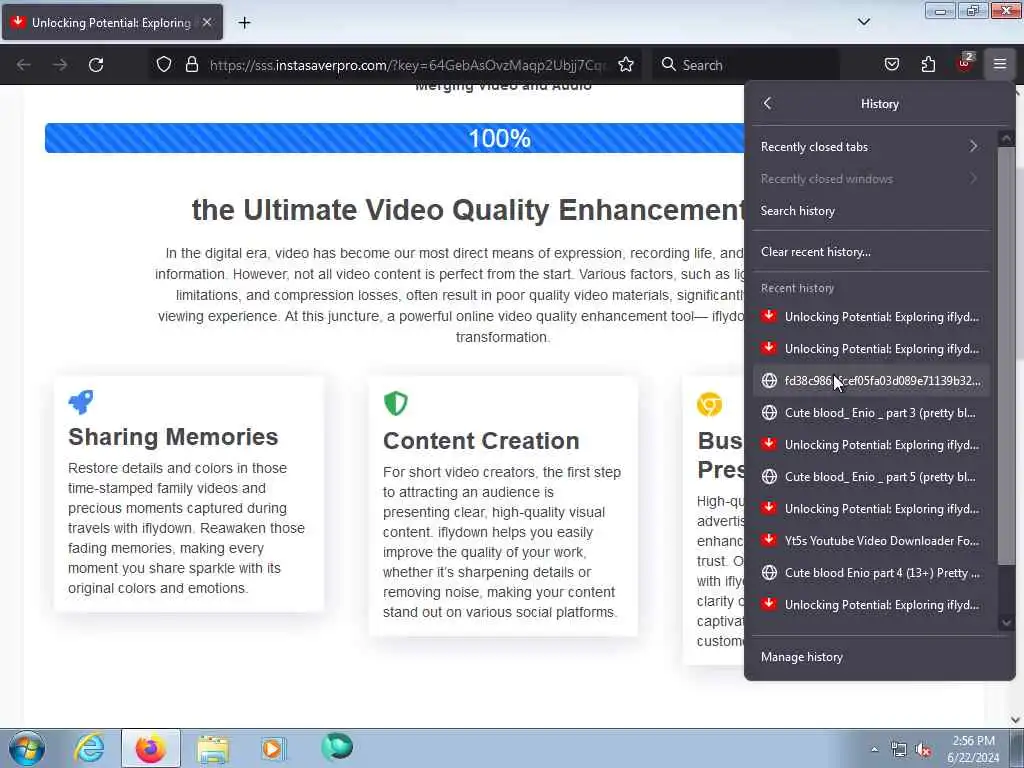The height and width of the screenshot is (768, 1024).
Task: Click the yellow Chrome-style icon on third card
Action: (x=709, y=404)
